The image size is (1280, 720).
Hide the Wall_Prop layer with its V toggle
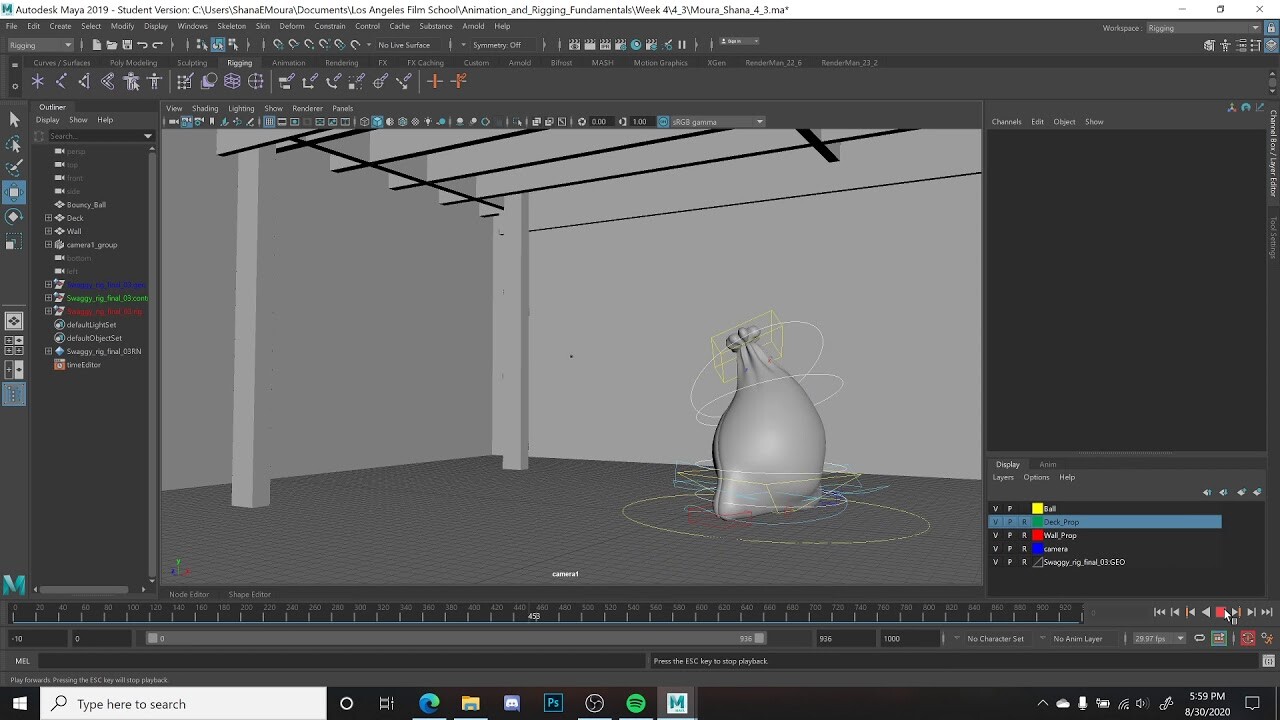click(995, 535)
